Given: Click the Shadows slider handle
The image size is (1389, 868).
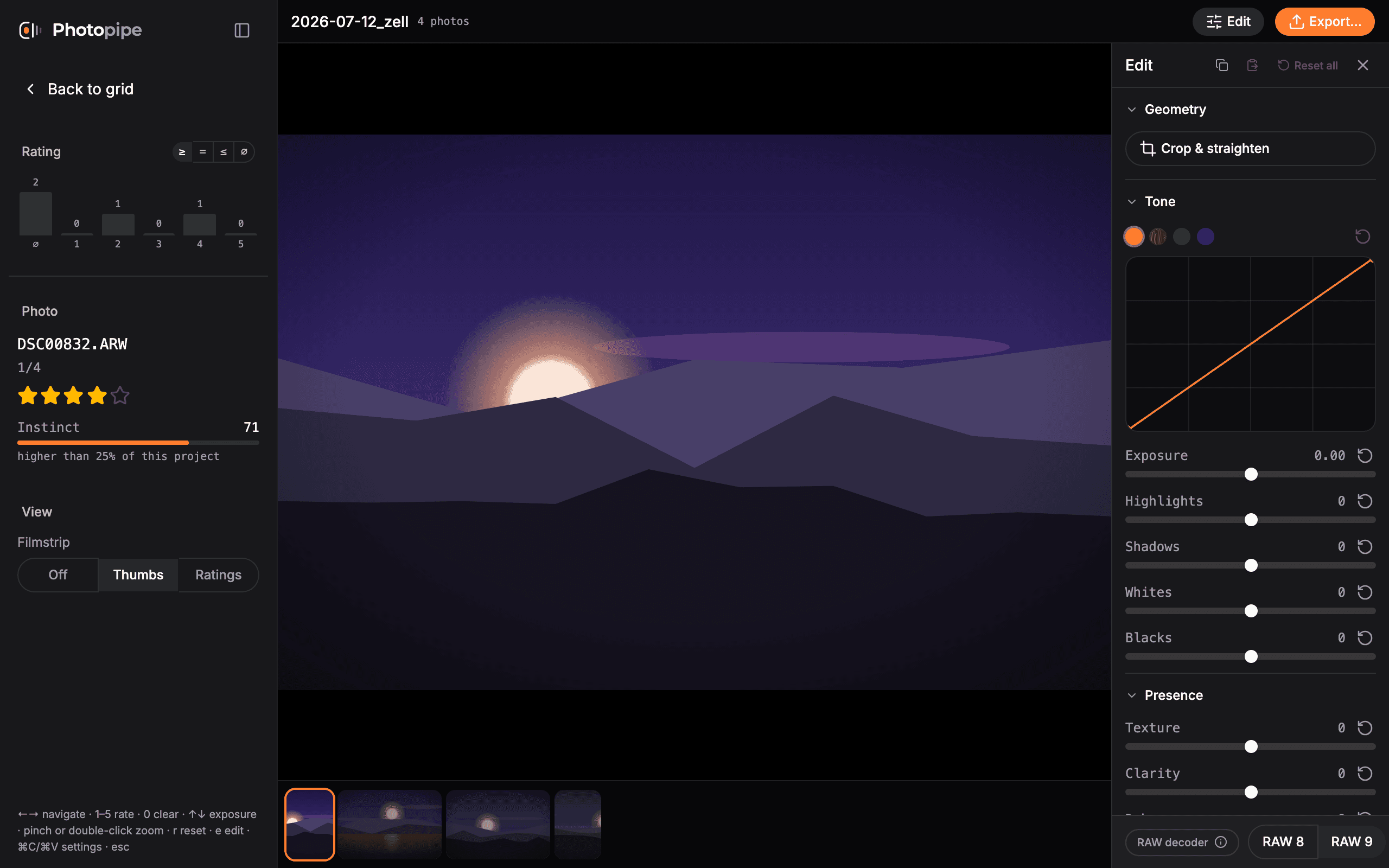Looking at the screenshot, I should (x=1251, y=565).
